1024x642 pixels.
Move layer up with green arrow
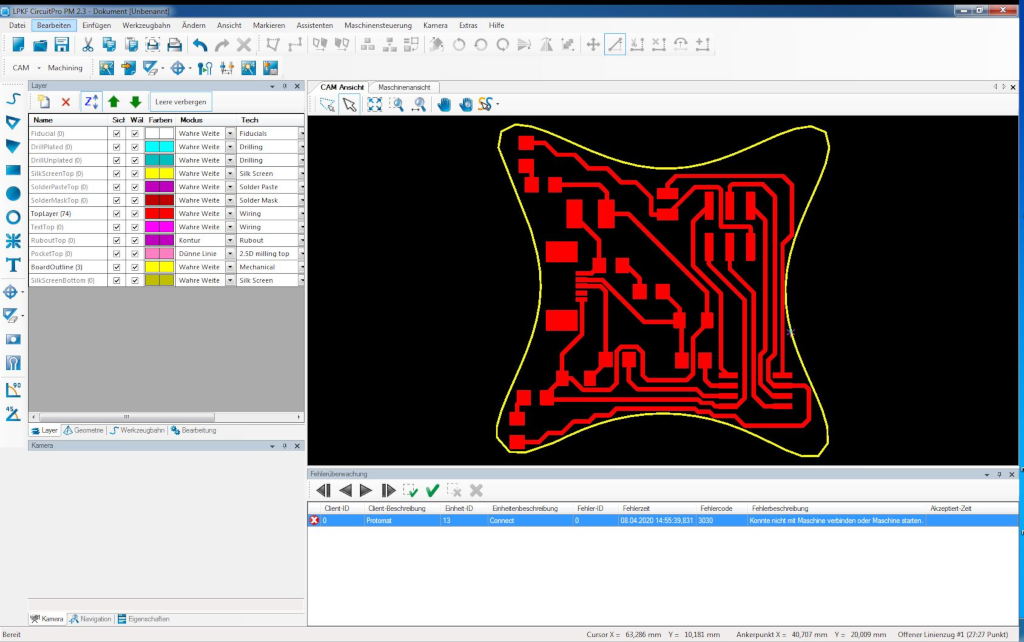114,102
